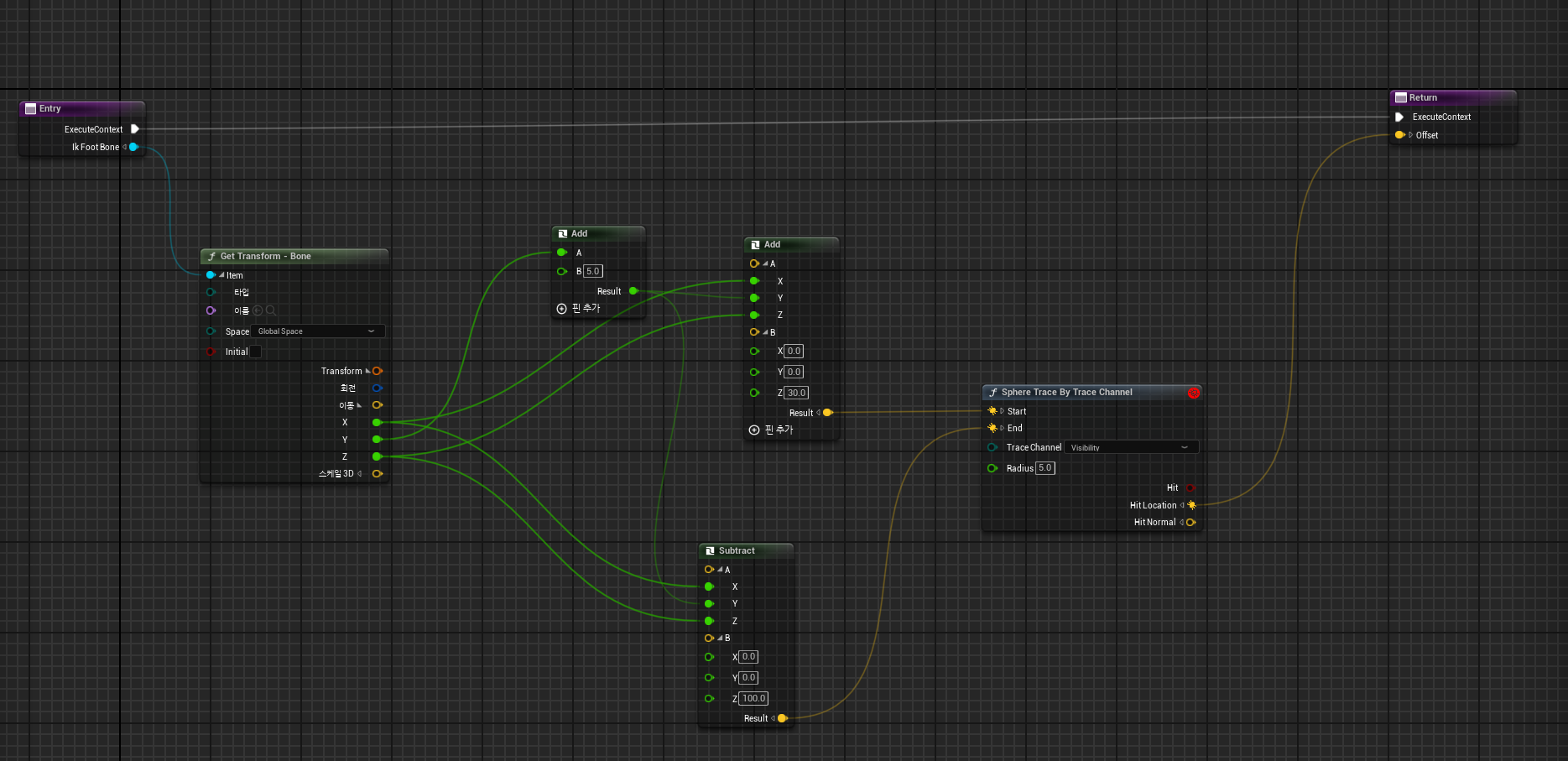Click the Result pin of the vector Add node
Image resolution: width=1568 pixels, height=761 pixels.
[827, 413]
